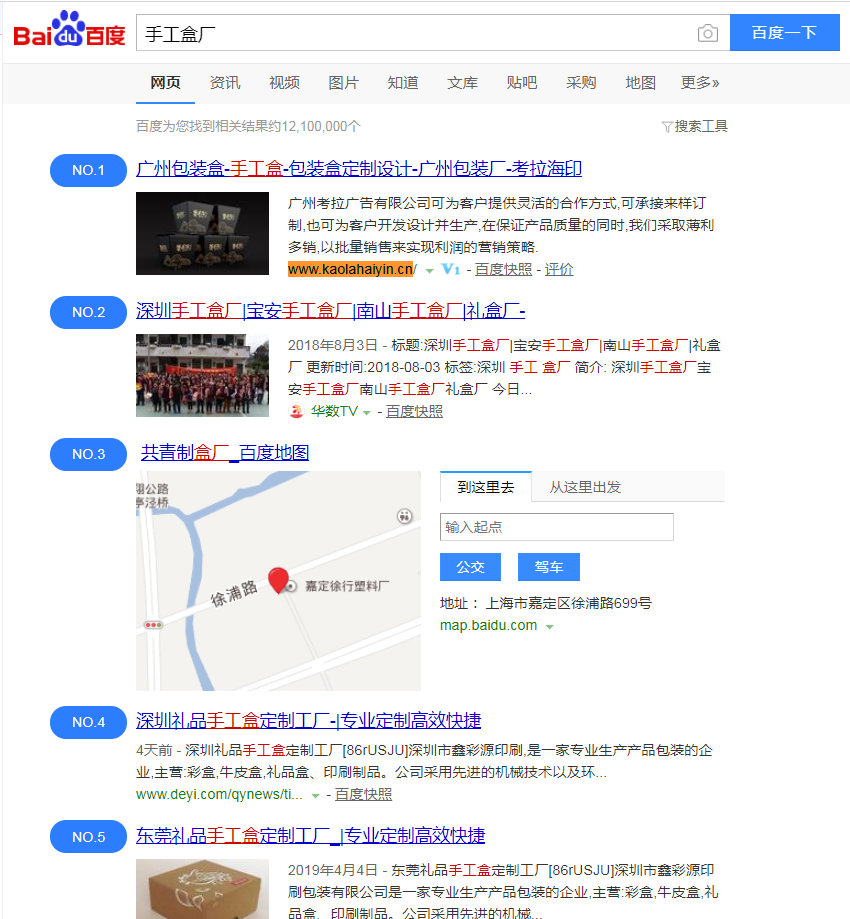Open the 地图 tab
Screen dimensions: 850x919
pyautogui.click(x=640, y=83)
